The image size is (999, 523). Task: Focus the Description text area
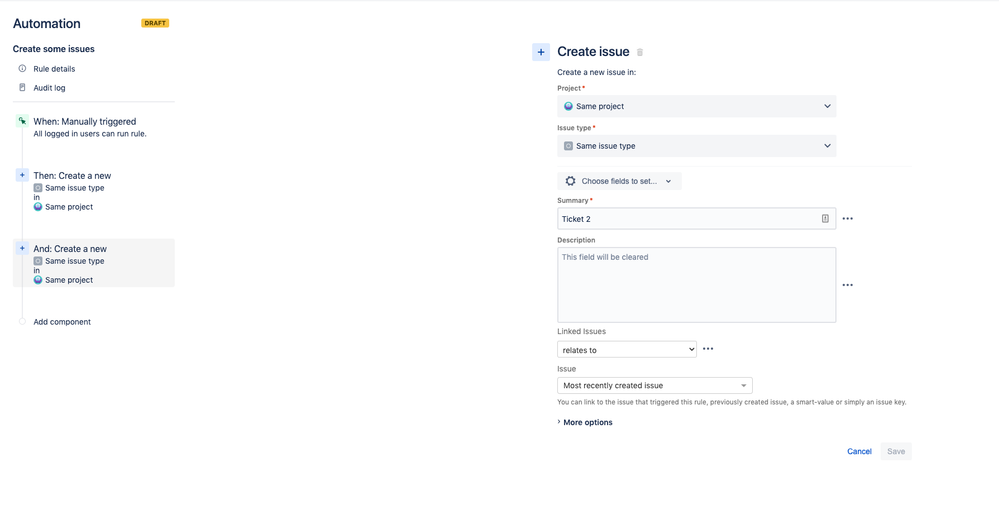click(696, 285)
